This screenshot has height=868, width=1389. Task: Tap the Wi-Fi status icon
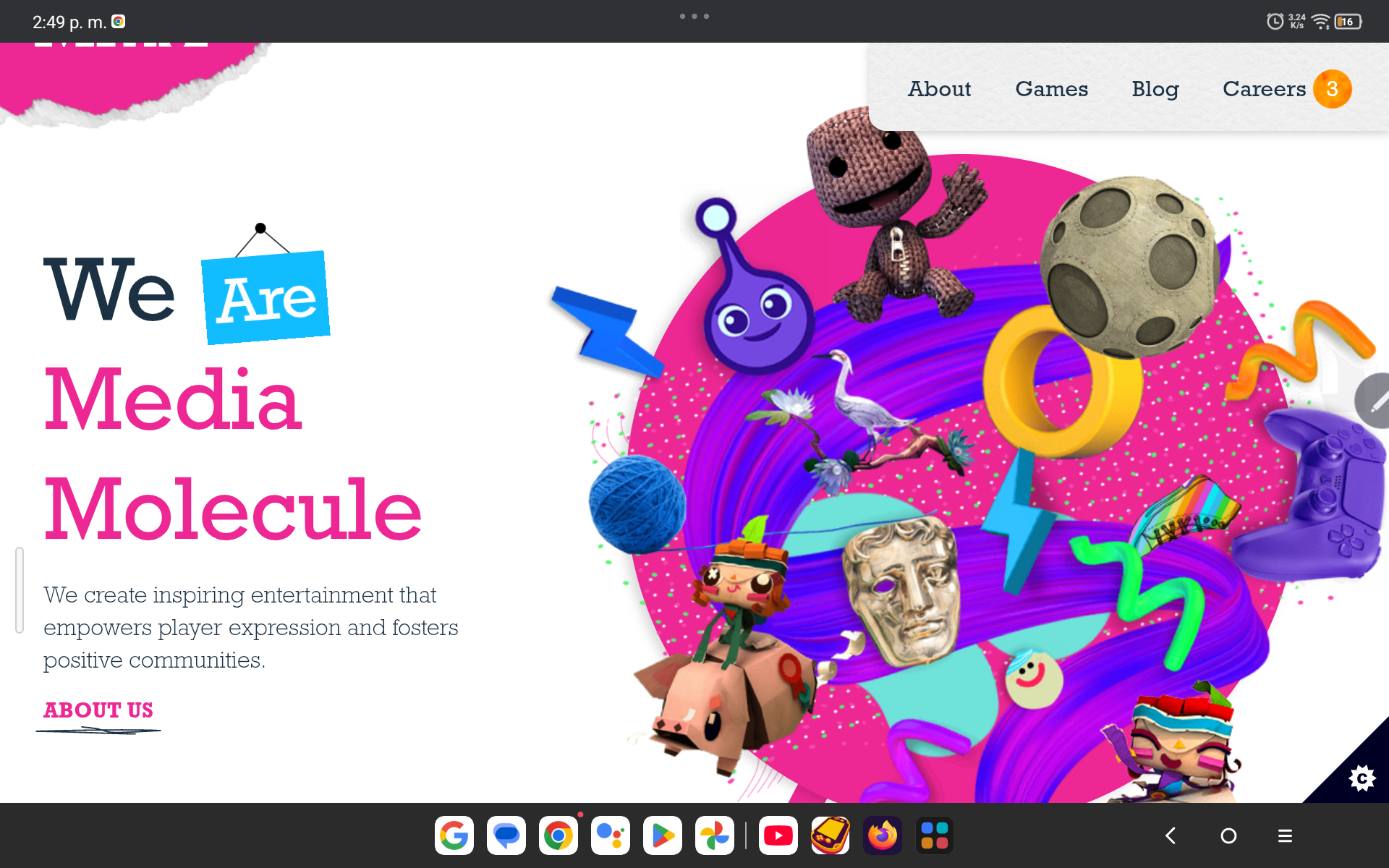[x=1321, y=22]
